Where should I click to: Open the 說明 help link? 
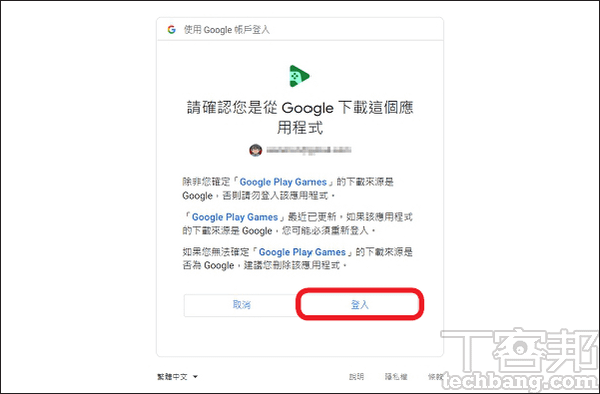[x=356, y=377]
